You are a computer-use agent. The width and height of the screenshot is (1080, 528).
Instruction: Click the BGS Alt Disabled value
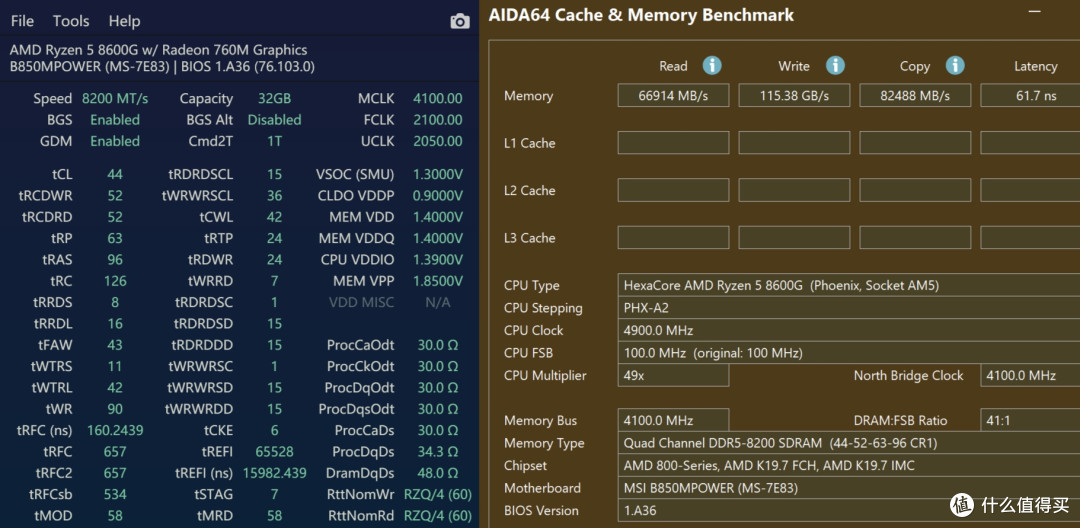(275, 120)
